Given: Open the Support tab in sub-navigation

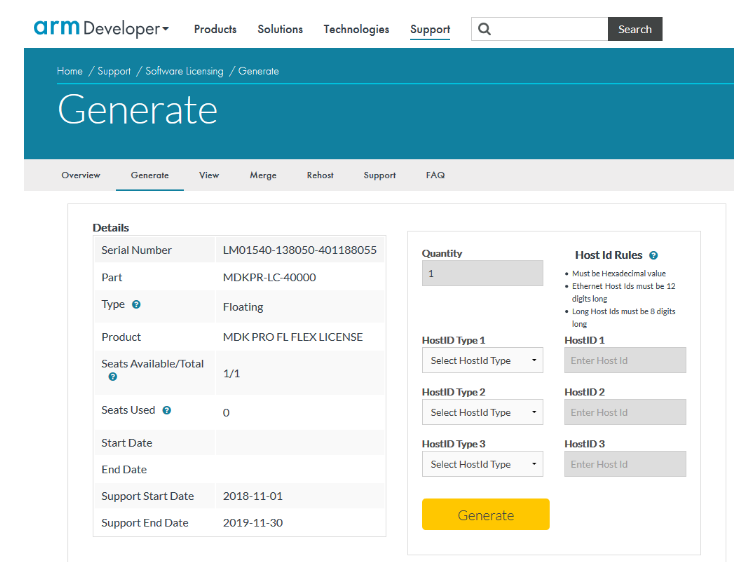Looking at the screenshot, I should click(x=380, y=175).
